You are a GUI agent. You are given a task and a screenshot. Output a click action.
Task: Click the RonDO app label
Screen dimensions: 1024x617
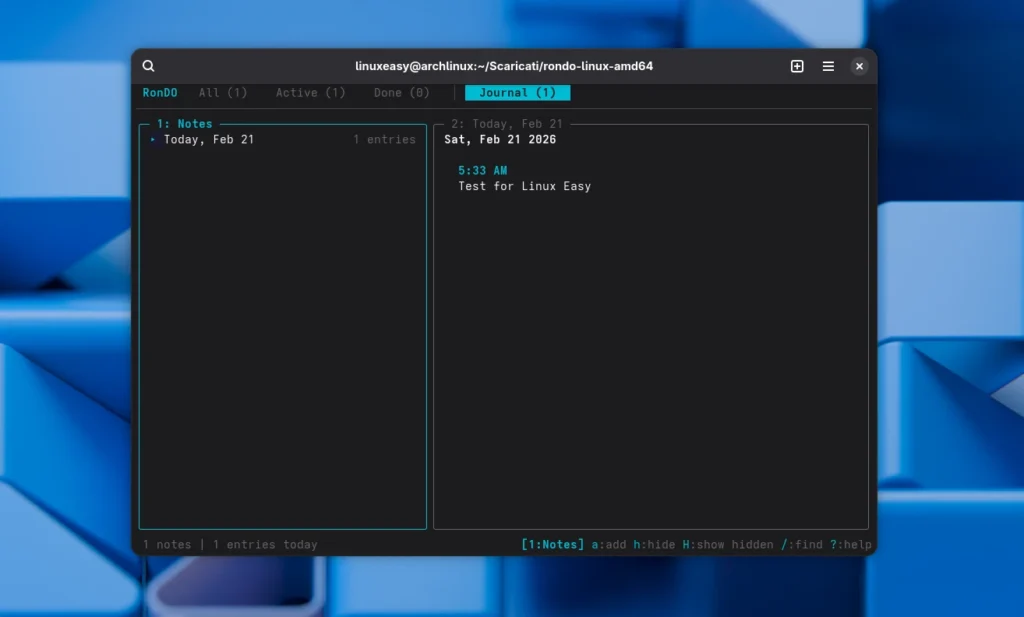click(160, 93)
